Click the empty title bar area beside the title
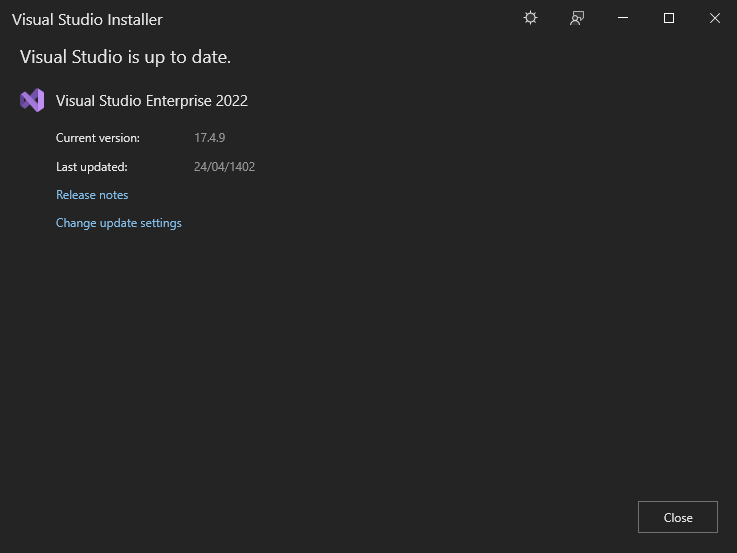This screenshot has width=737, height=553. click(x=338, y=19)
